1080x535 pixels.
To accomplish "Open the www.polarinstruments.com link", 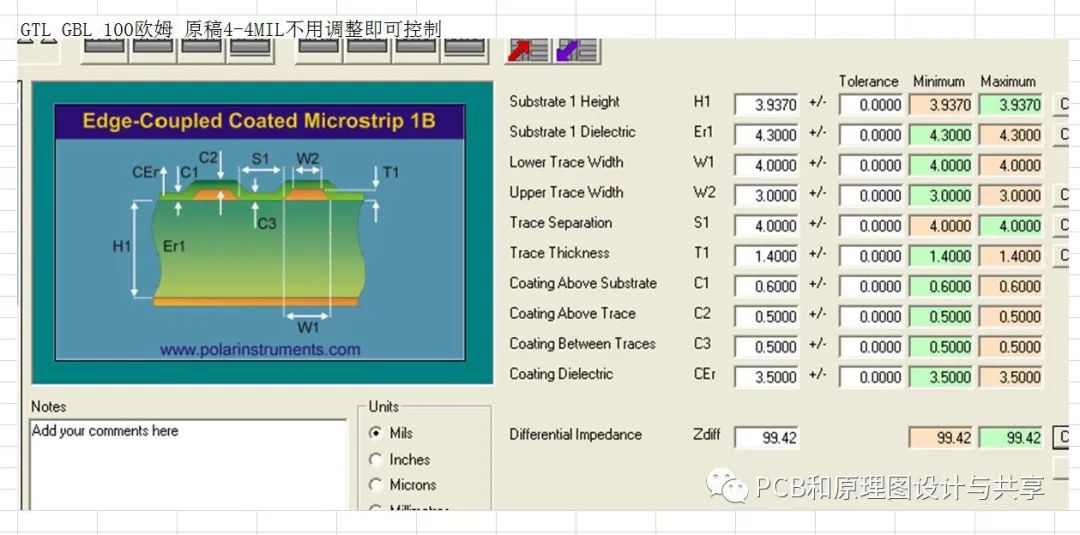I will point(259,350).
